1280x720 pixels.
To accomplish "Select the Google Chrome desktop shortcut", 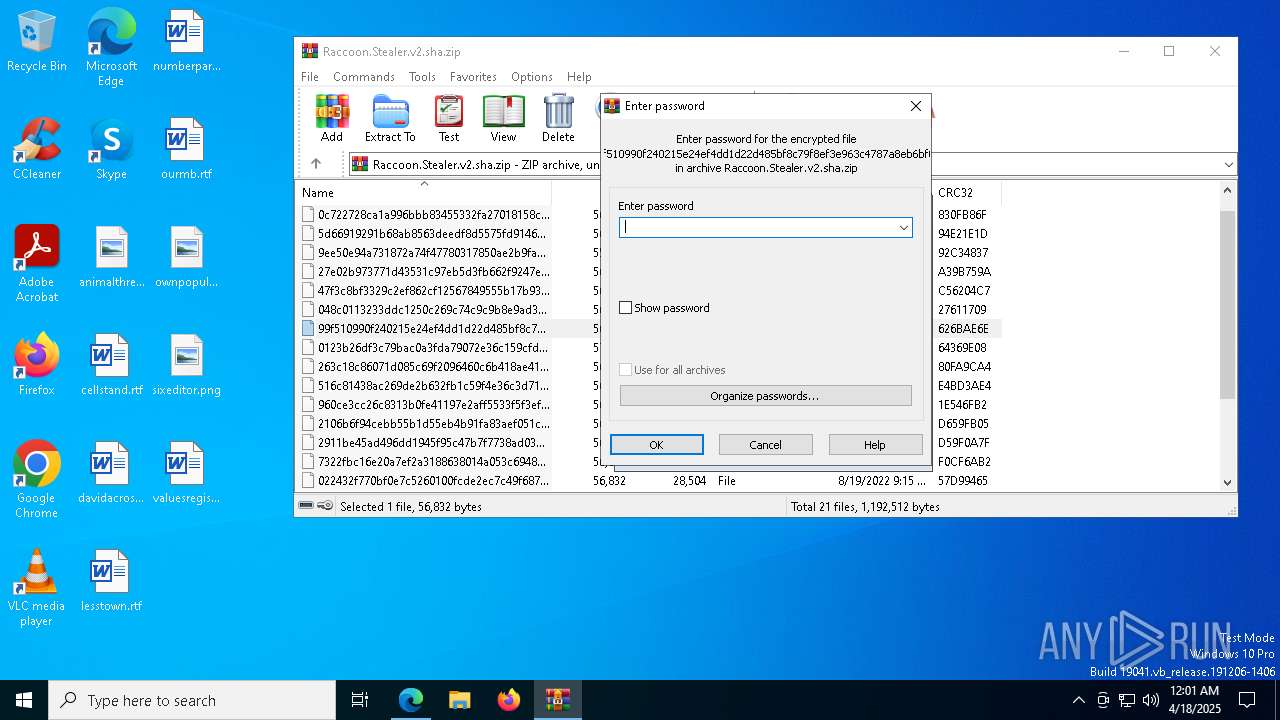I will point(36,480).
